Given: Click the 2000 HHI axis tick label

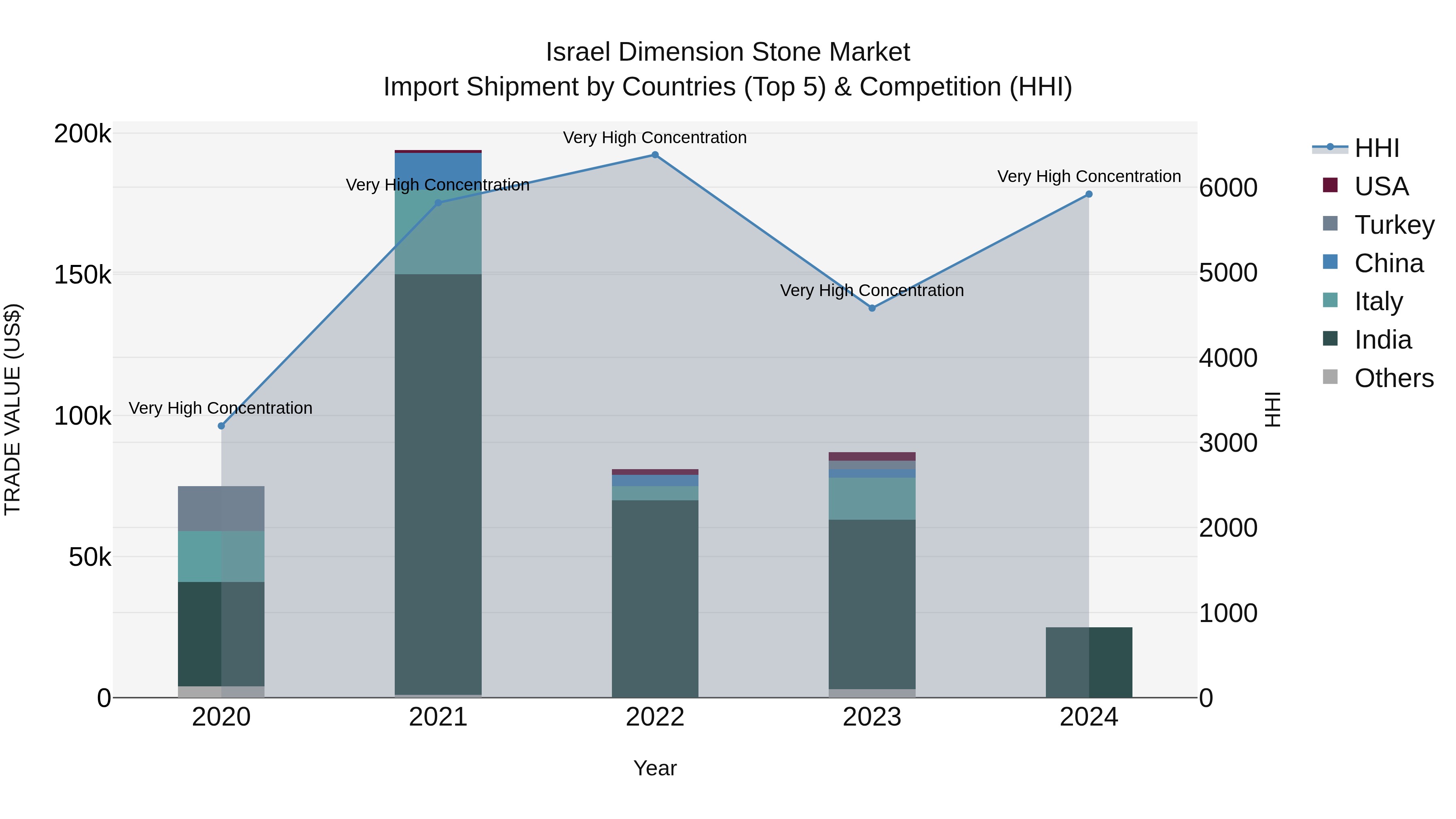Looking at the screenshot, I should pyautogui.click(x=1228, y=528).
